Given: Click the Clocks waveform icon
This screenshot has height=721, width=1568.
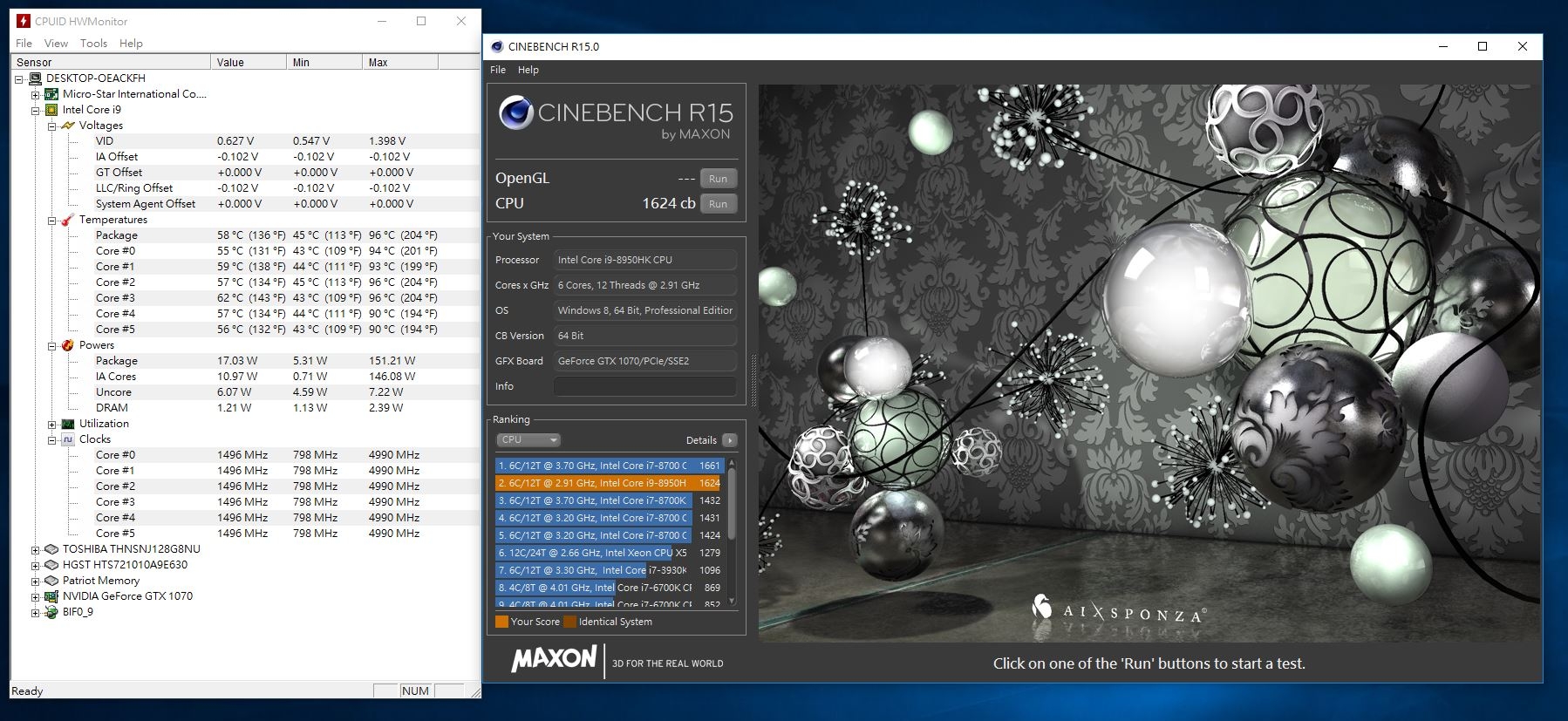Looking at the screenshot, I should (x=68, y=439).
